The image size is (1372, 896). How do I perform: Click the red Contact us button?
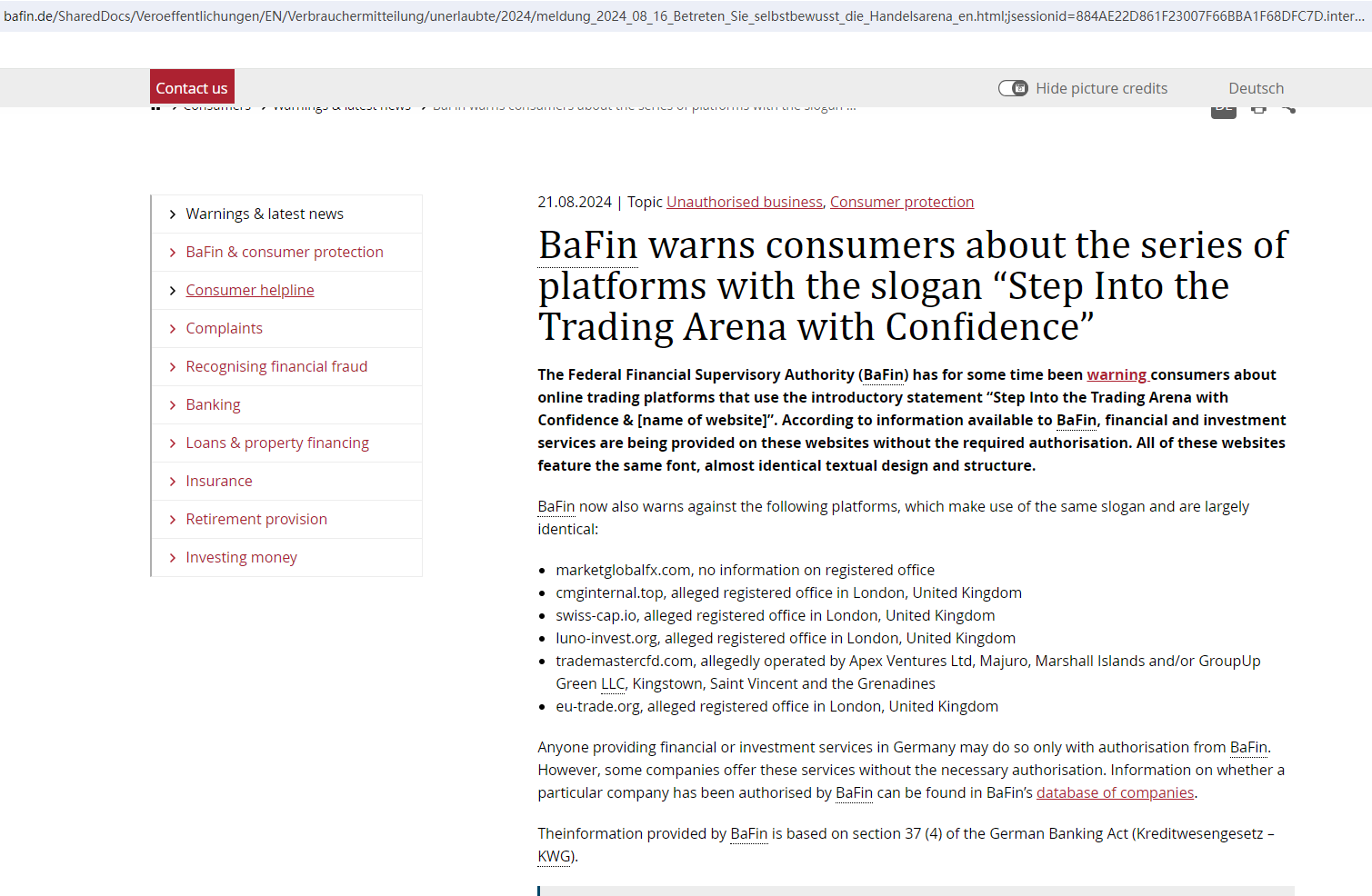coord(192,87)
